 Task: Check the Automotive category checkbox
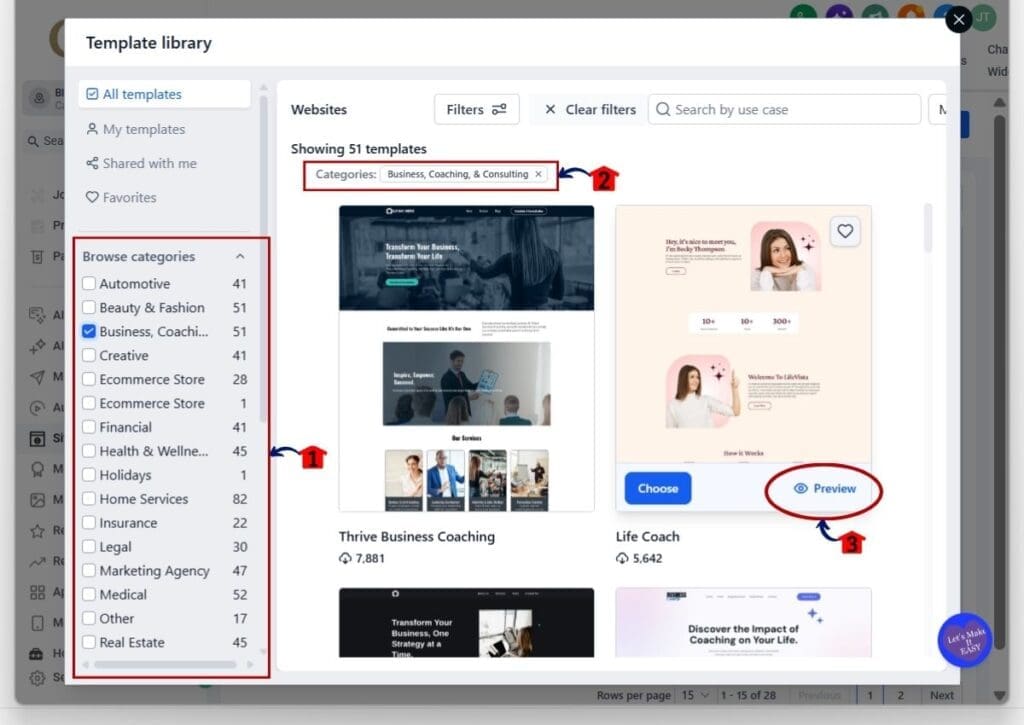89,283
